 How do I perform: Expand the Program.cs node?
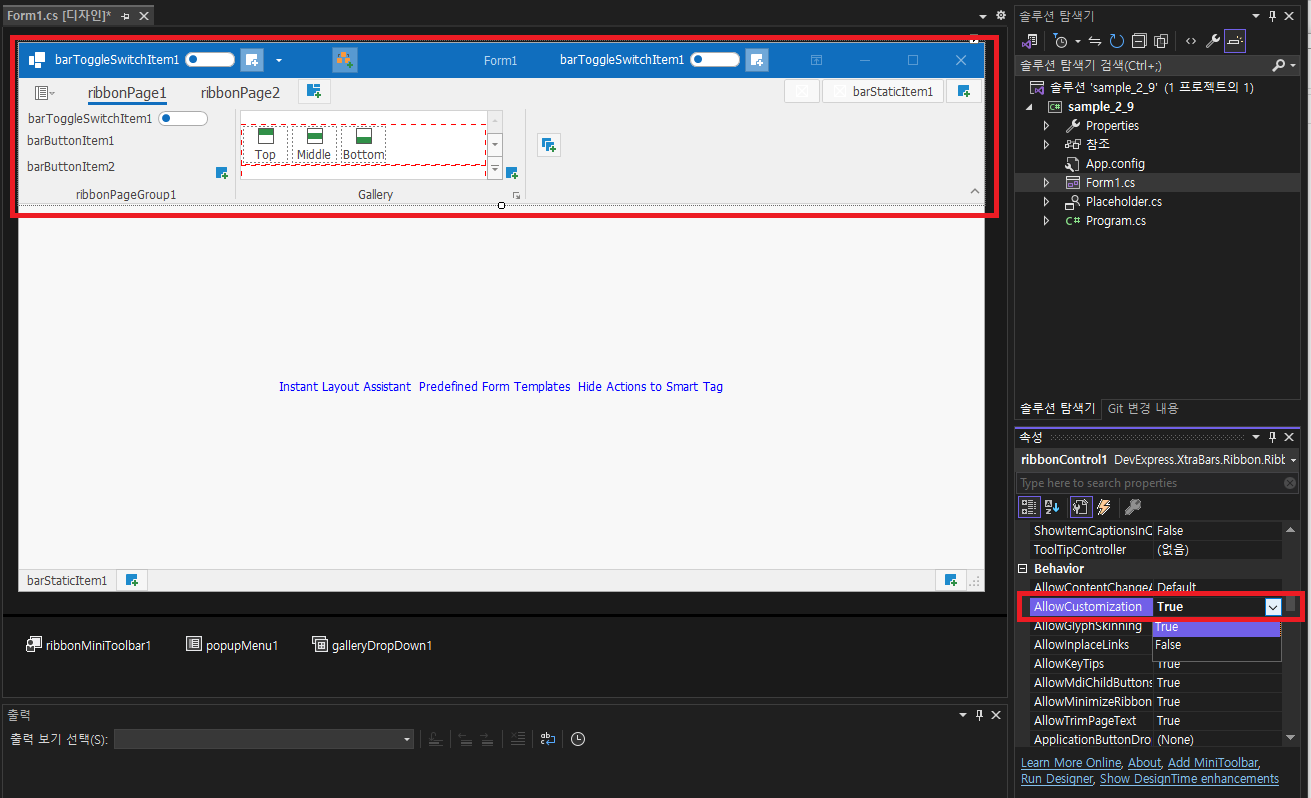coord(1047,221)
